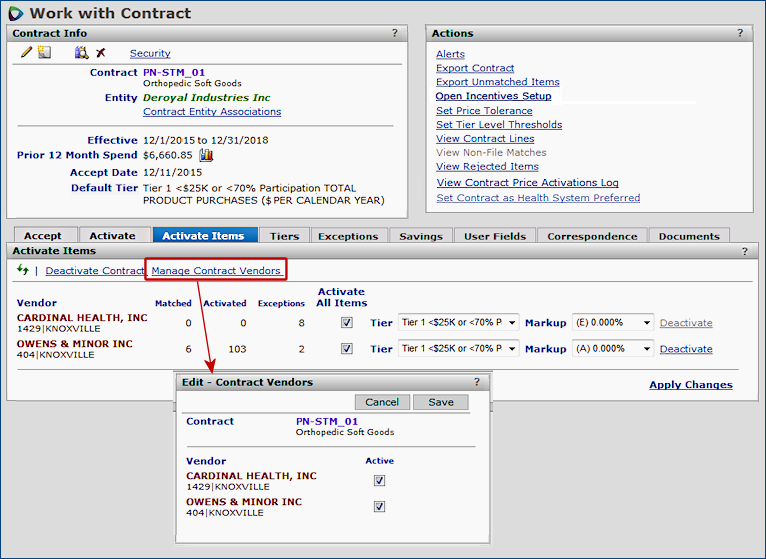766x559 pixels.
Task: Click the Export Contract action link
Action: click(475, 68)
